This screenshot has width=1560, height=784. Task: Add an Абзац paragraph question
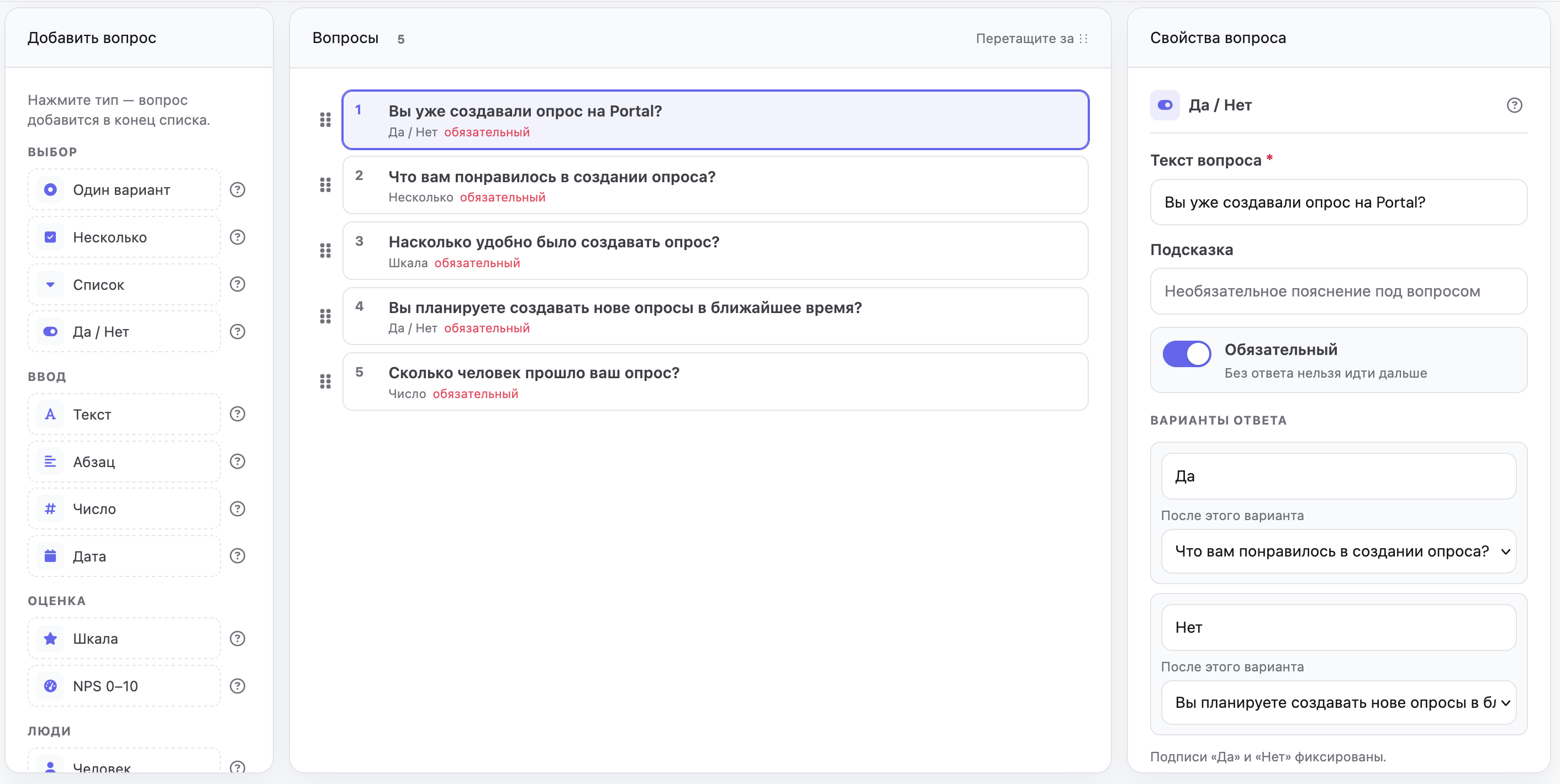tap(124, 462)
